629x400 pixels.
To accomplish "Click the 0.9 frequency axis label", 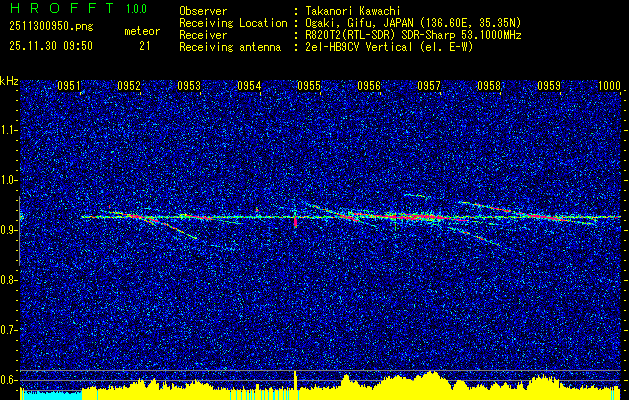I will [x=9, y=230].
